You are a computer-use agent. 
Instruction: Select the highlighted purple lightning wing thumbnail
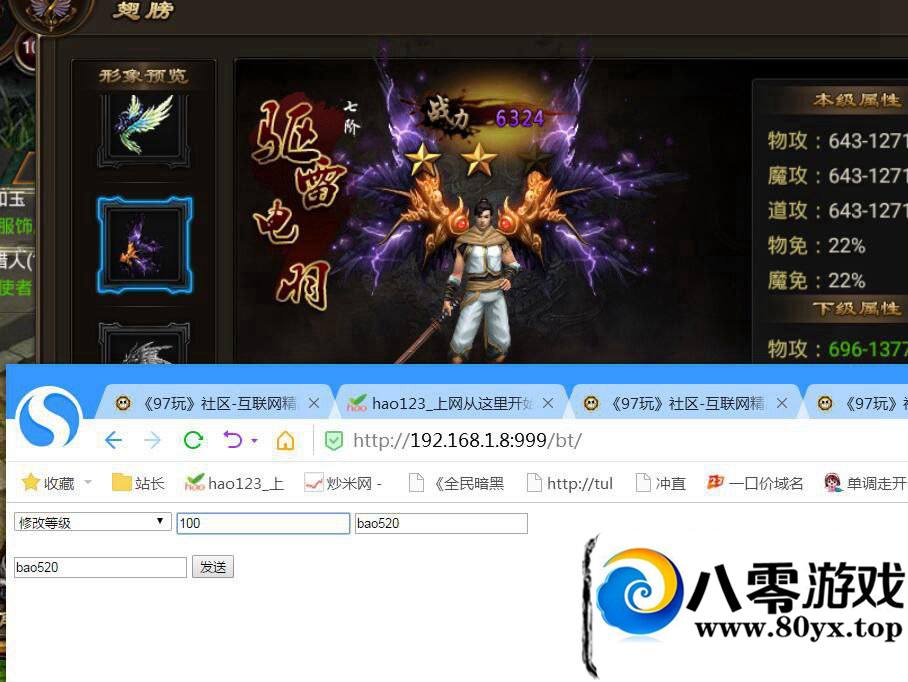[x=144, y=245]
